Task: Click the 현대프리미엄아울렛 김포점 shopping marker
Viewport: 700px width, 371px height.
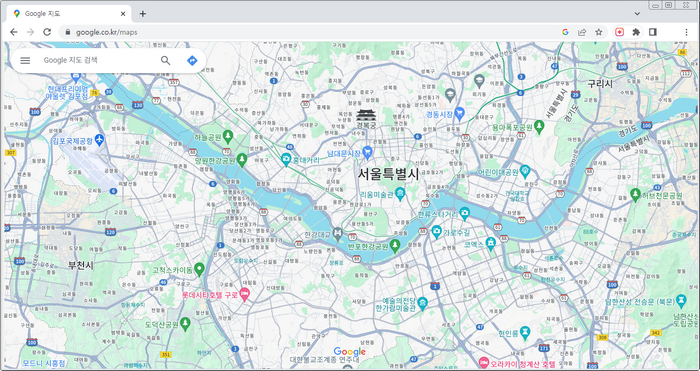Action: pos(75,77)
